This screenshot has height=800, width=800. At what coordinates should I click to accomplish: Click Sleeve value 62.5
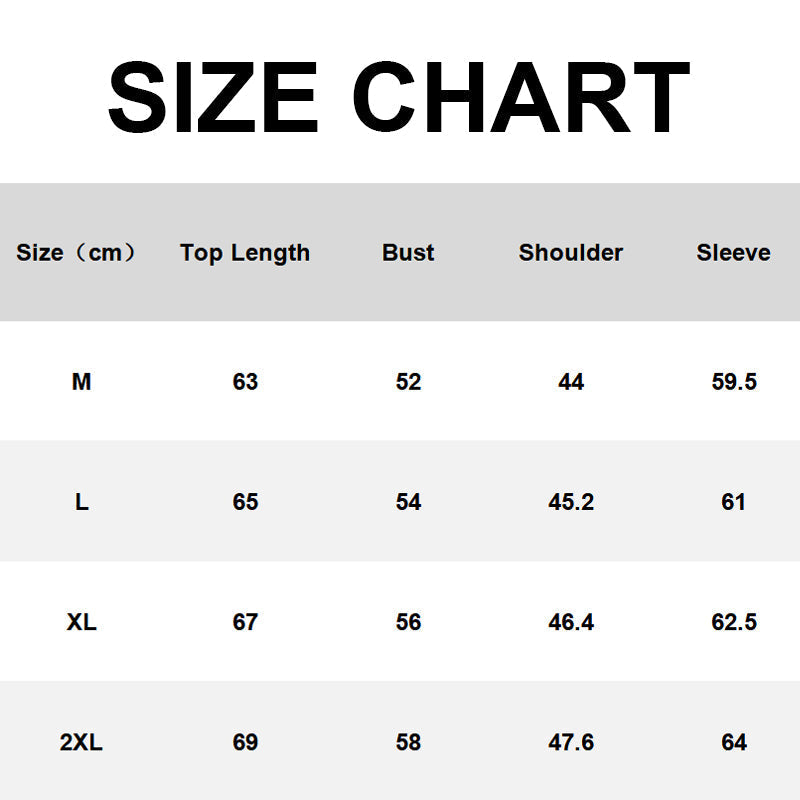tap(734, 622)
